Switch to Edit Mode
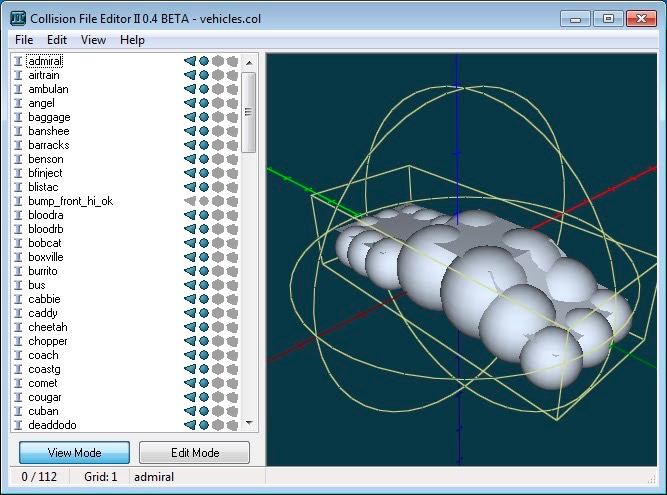This screenshot has width=667, height=495. coord(195,452)
